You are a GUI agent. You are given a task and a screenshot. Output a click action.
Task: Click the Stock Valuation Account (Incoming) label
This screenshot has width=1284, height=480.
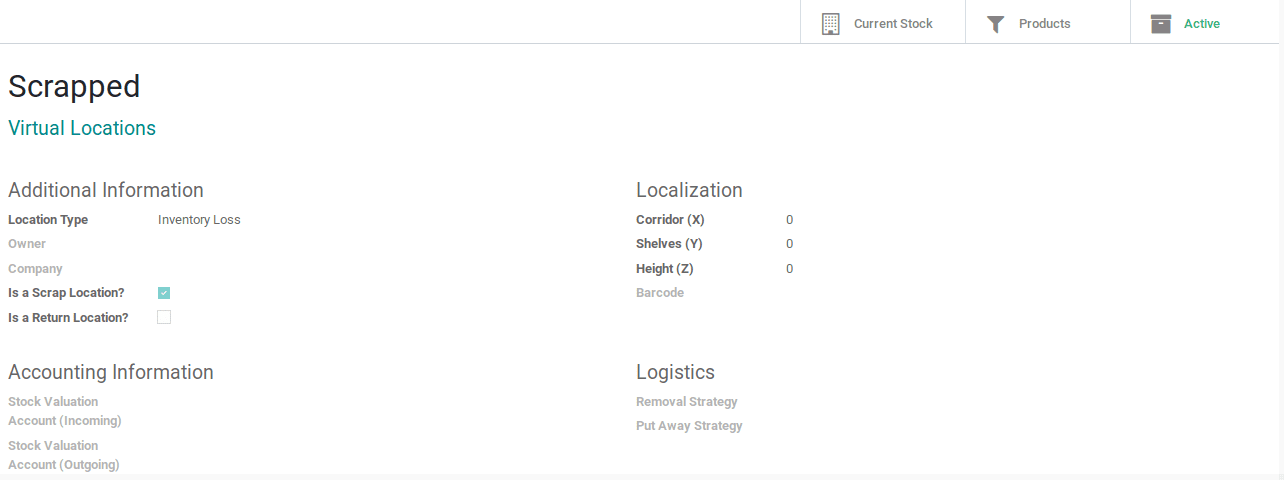[x=64, y=411]
